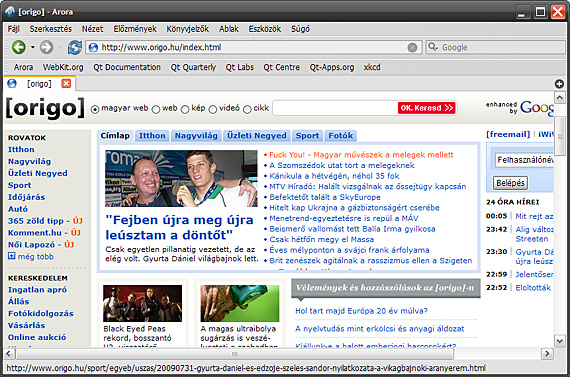Open the Qt-Apps.org bookmark
Image resolution: width=570 pixels, height=377 pixels.
coord(332,67)
